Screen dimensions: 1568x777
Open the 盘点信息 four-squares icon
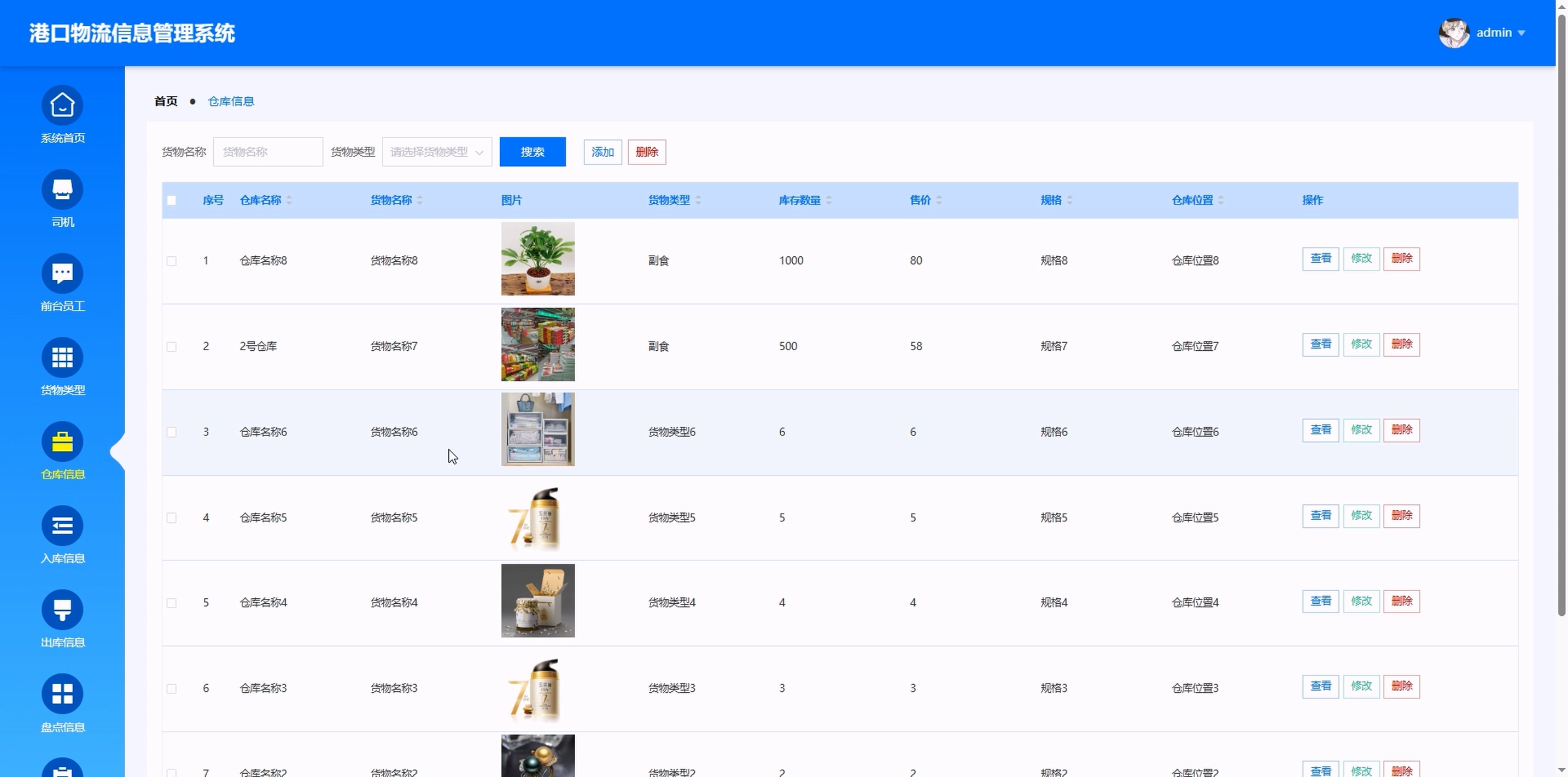tap(62, 693)
